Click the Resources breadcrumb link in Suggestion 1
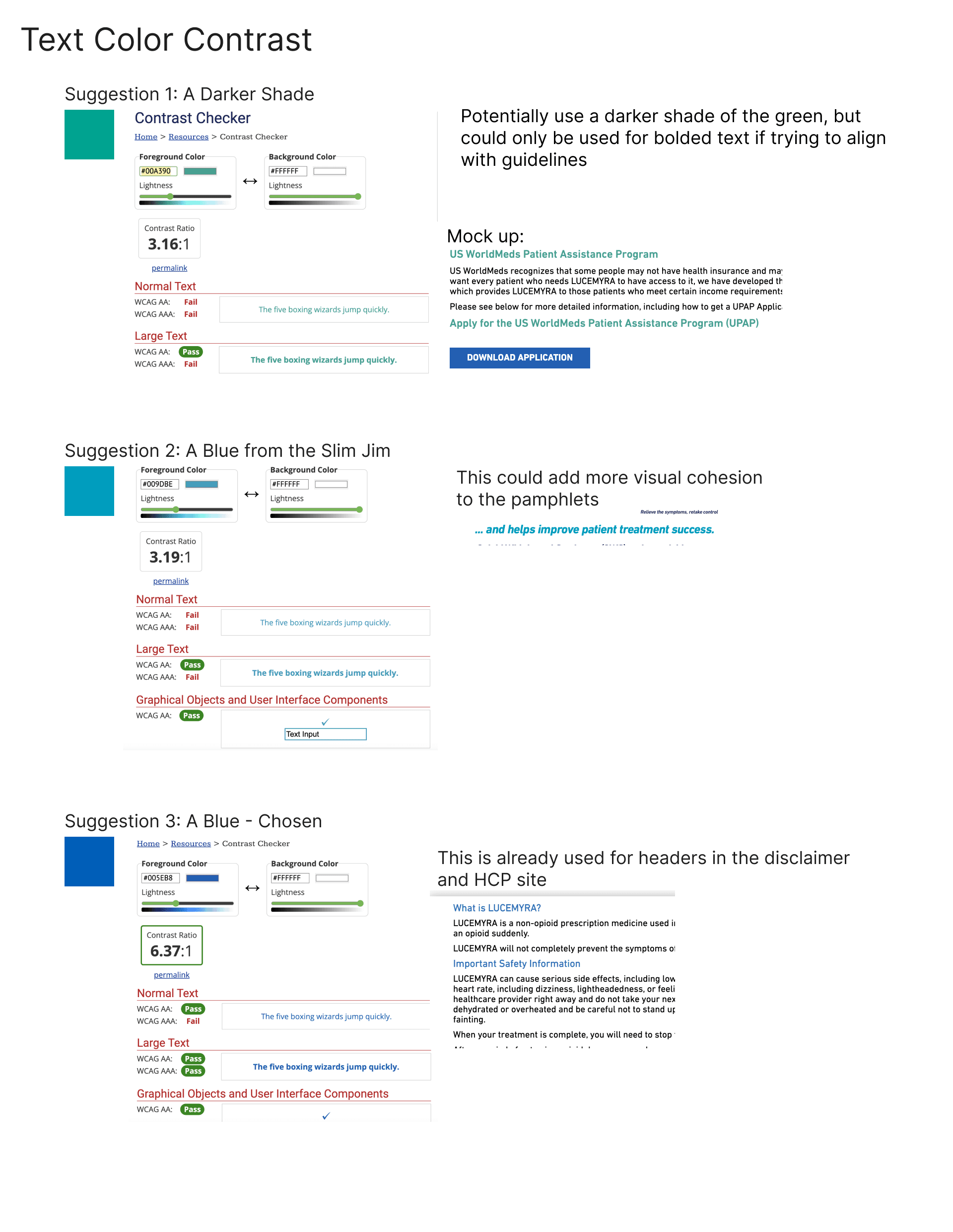This screenshot has height=1232, width=953. tap(195, 143)
